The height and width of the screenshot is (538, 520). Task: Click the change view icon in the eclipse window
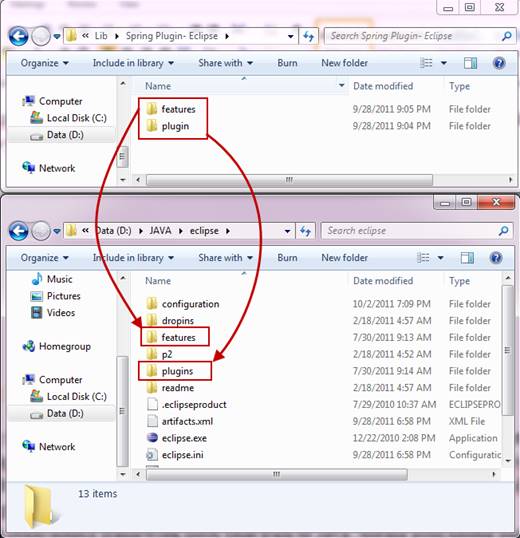pyautogui.click(x=423, y=257)
